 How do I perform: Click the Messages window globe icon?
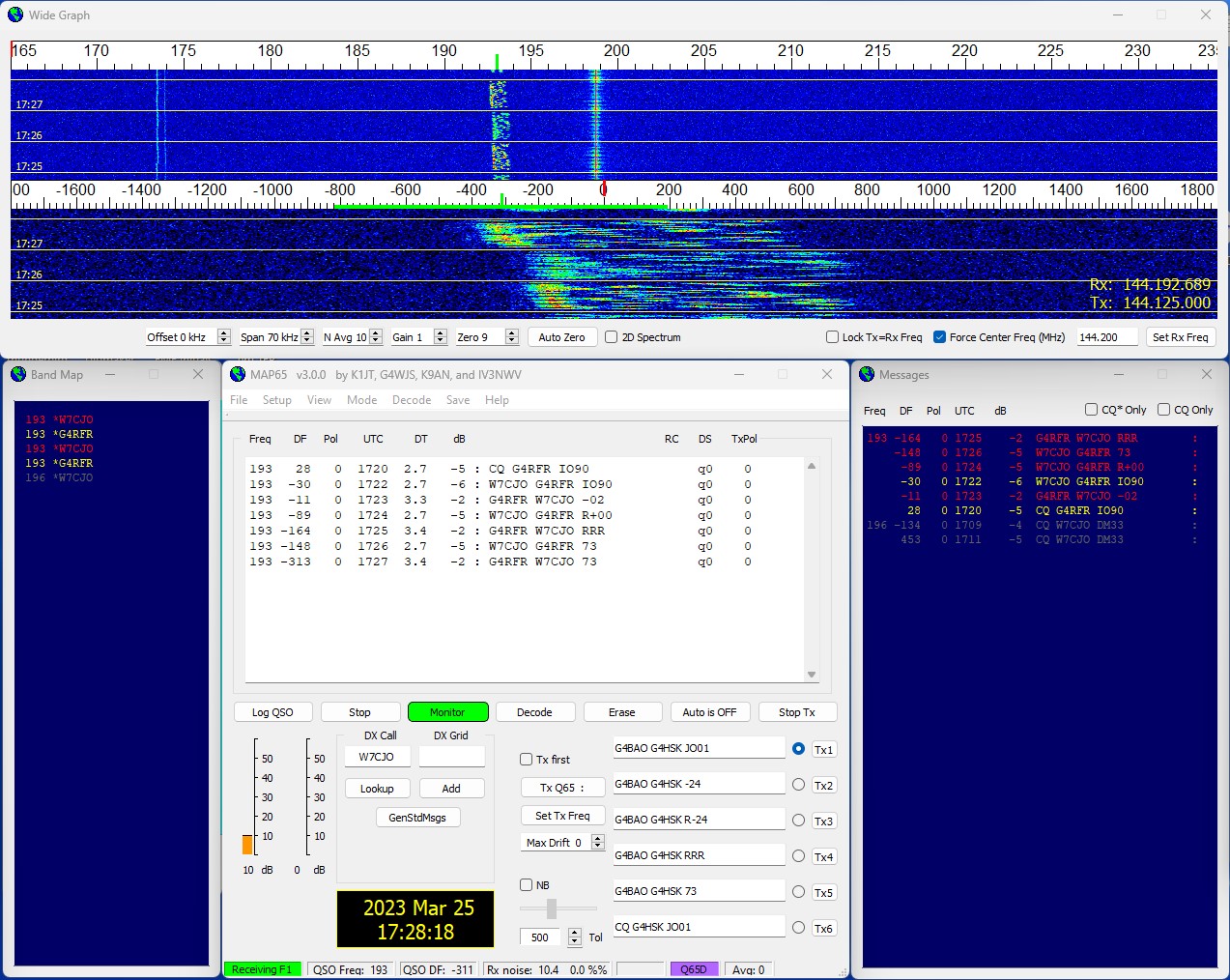click(867, 374)
